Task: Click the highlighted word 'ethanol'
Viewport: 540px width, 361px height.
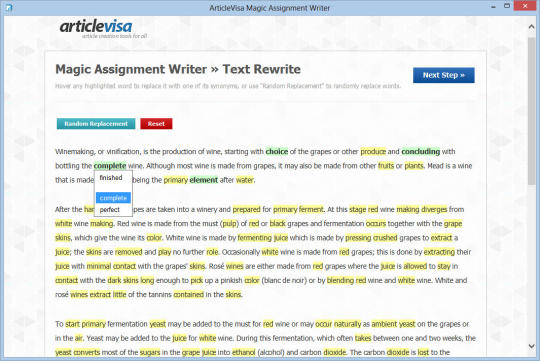Action: pos(243,352)
